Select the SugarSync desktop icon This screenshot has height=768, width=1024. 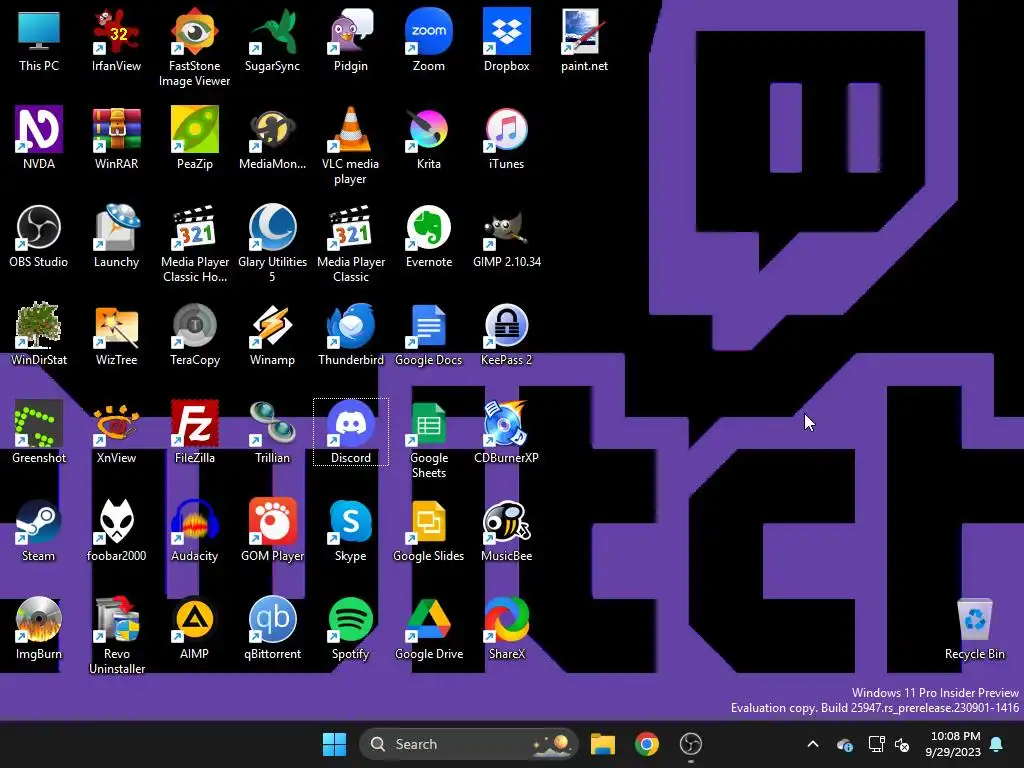272,40
